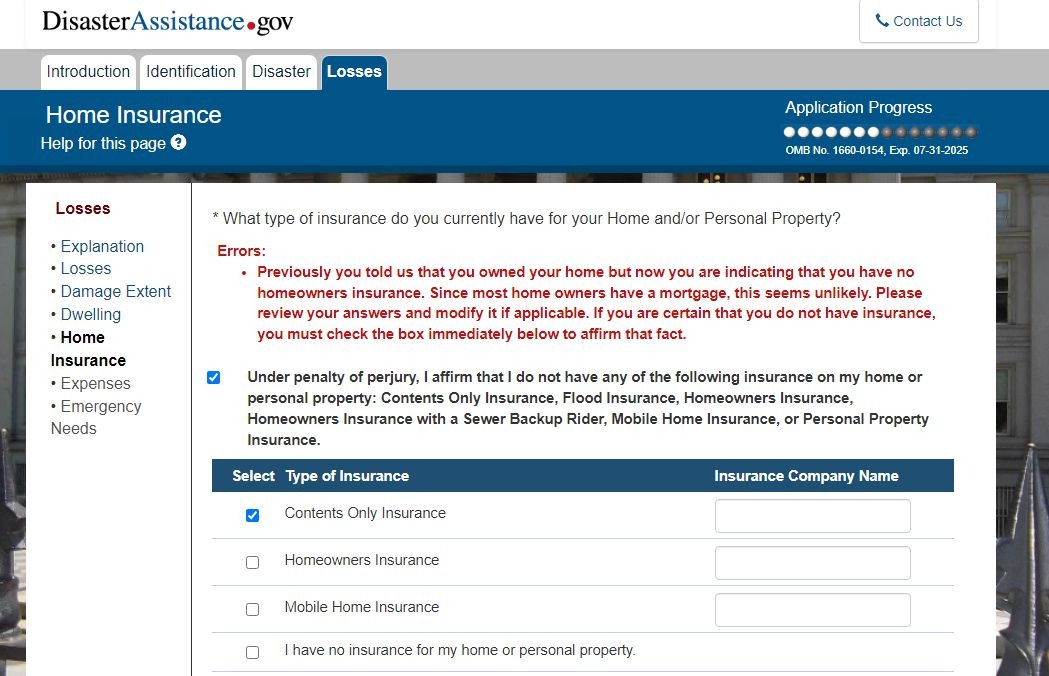The height and width of the screenshot is (676, 1049).
Task: Click the DisasterAssistance.gov logo
Action: 168,21
